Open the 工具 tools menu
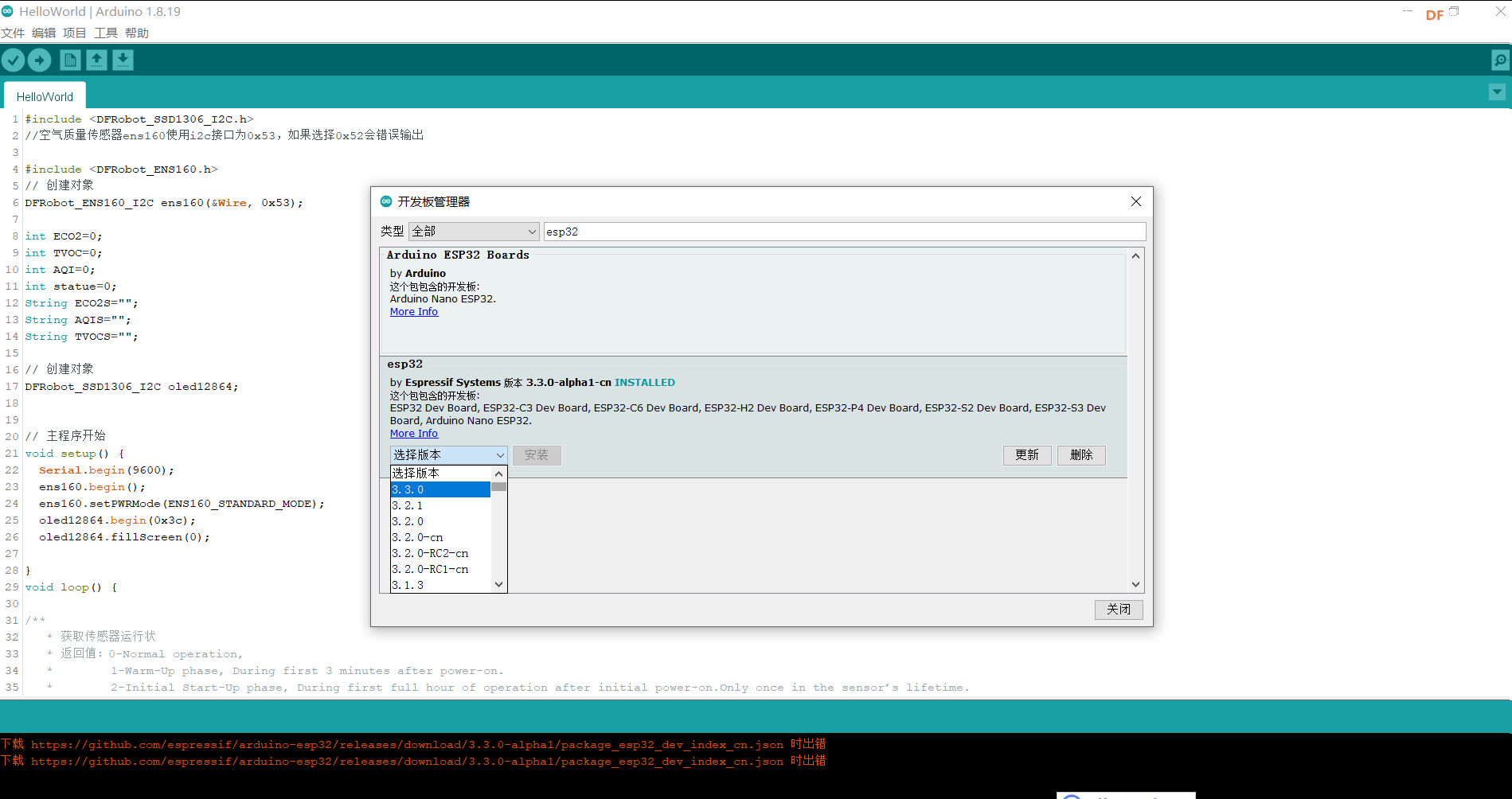This screenshot has width=1512, height=799. click(106, 33)
